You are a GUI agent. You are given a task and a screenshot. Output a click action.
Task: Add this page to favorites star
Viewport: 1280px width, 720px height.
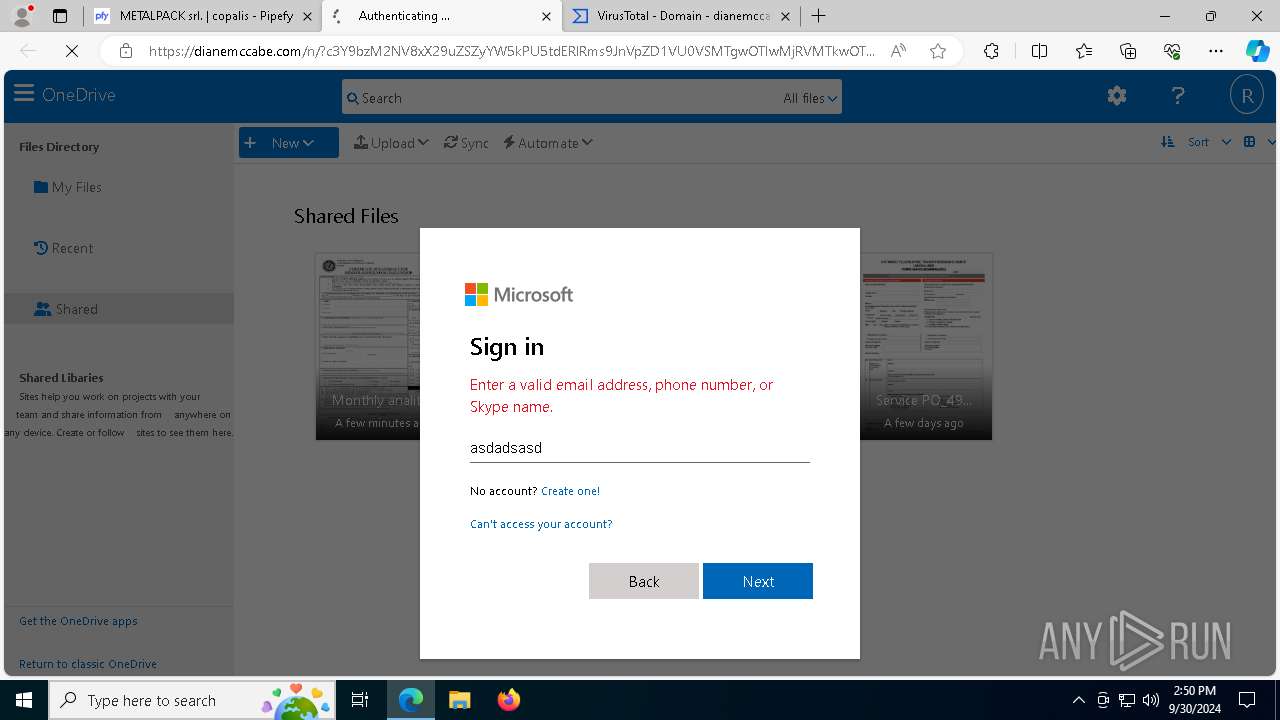coord(938,51)
